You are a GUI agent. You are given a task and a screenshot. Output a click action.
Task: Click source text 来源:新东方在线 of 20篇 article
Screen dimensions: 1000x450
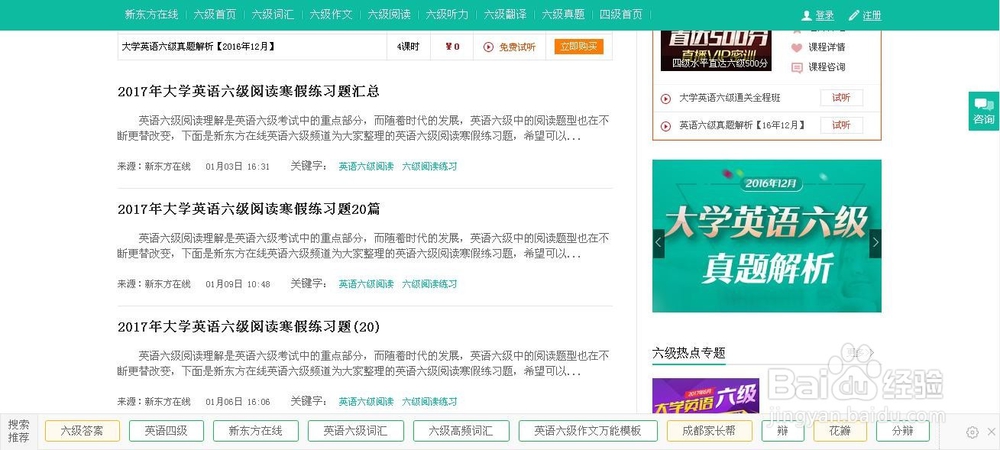[154, 284]
